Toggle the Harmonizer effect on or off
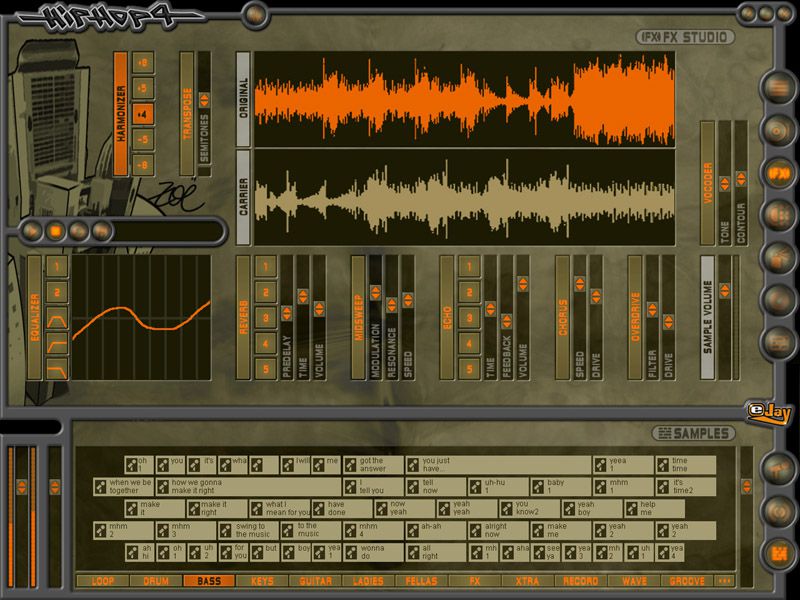This screenshot has width=800, height=600. pos(120,113)
